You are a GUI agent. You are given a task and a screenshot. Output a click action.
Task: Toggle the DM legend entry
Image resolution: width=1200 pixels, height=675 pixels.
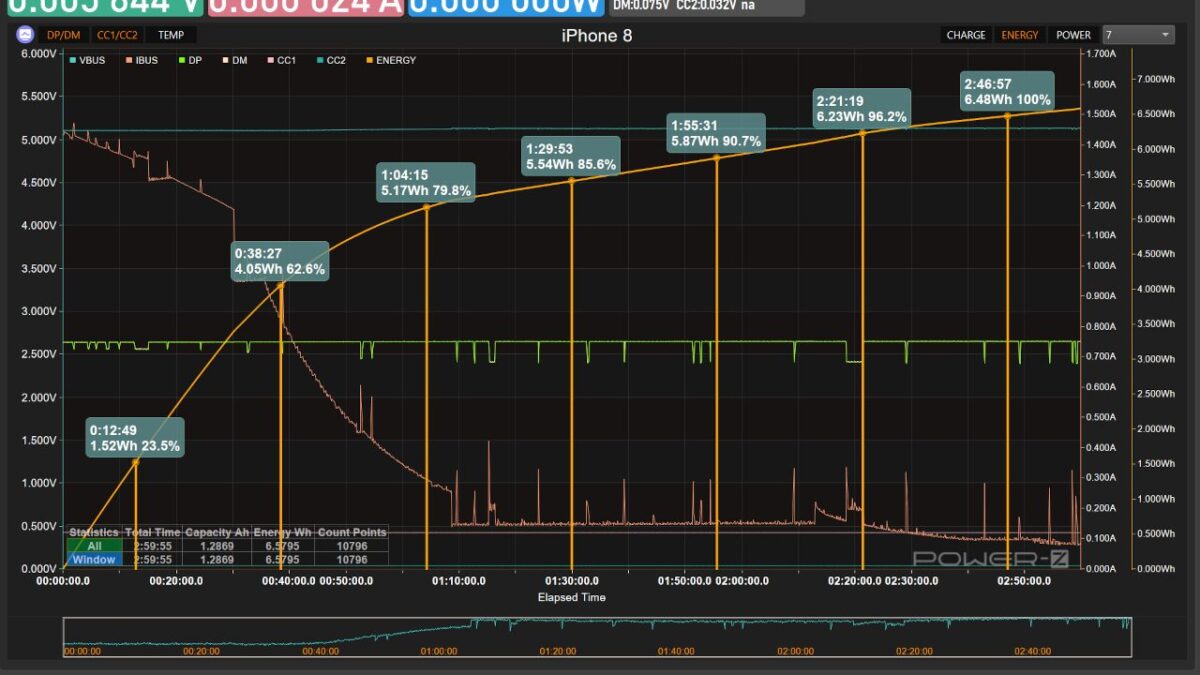pyautogui.click(x=235, y=60)
